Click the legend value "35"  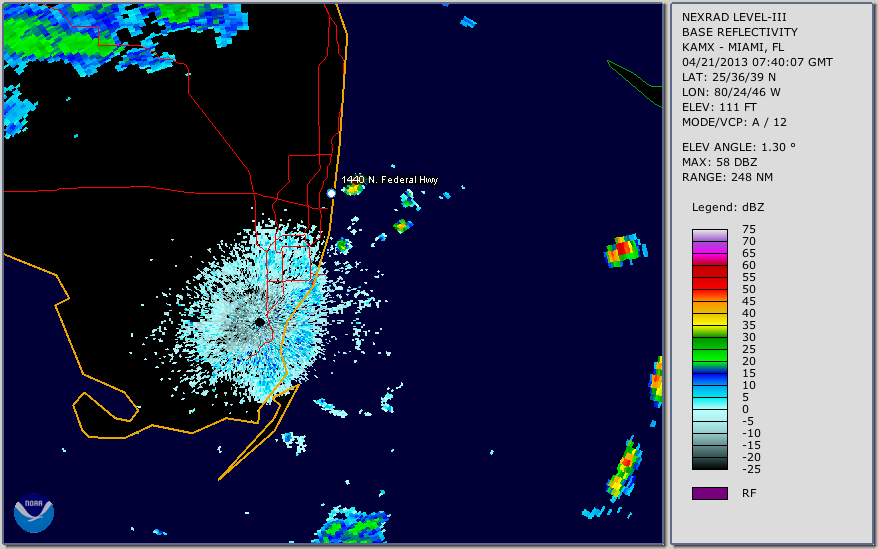click(749, 325)
